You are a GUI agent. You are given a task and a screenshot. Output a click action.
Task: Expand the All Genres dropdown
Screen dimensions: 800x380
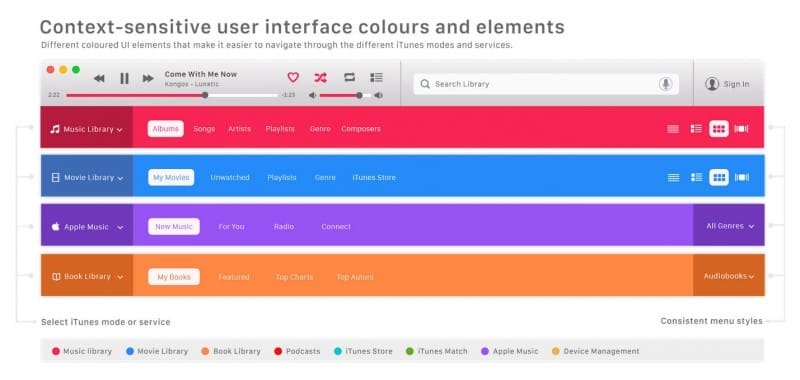point(729,226)
